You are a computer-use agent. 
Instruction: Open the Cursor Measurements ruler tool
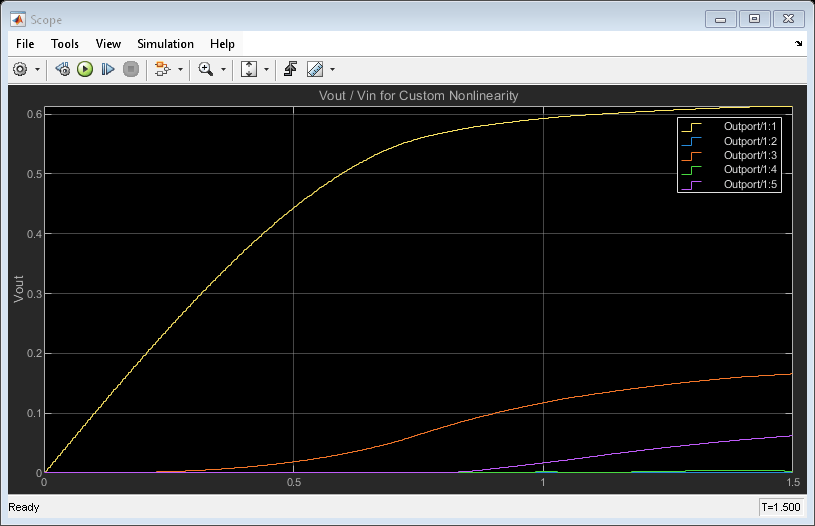click(x=315, y=69)
